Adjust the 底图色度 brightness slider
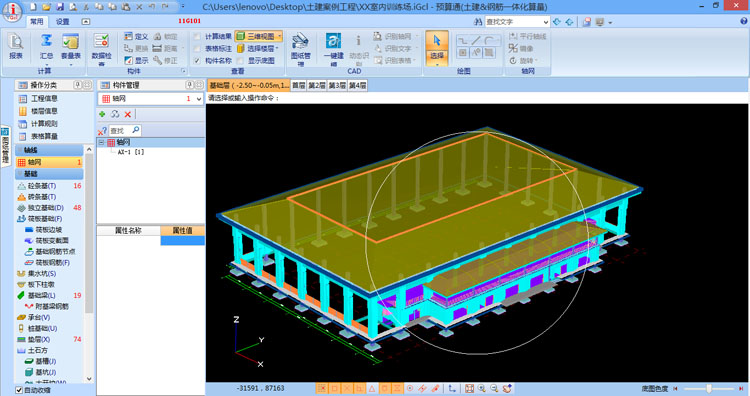 pos(709,389)
